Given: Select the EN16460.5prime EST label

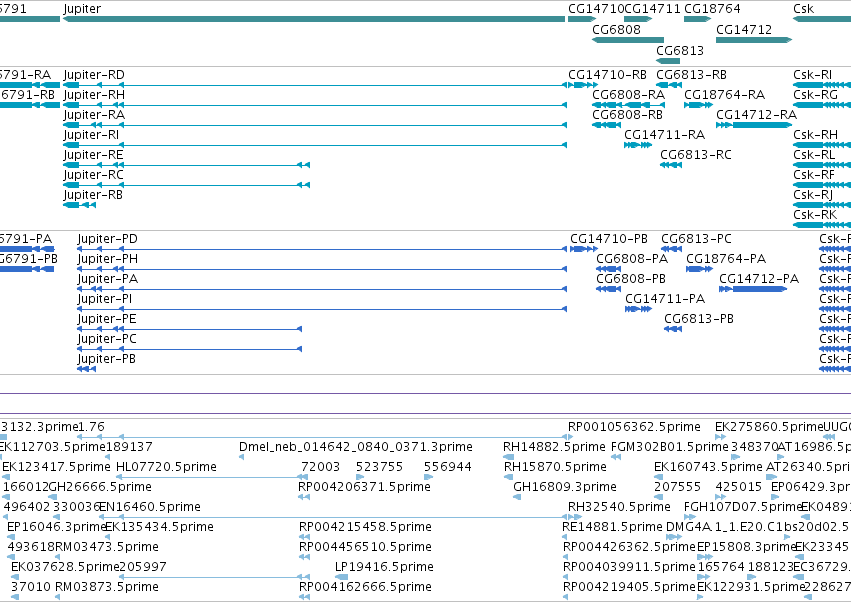Looking at the screenshot, I should [x=150, y=508].
